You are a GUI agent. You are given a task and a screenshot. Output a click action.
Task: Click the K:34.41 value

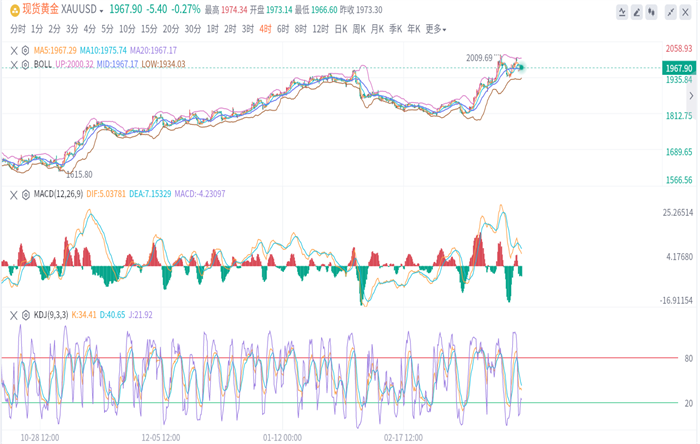pyautogui.click(x=84, y=315)
